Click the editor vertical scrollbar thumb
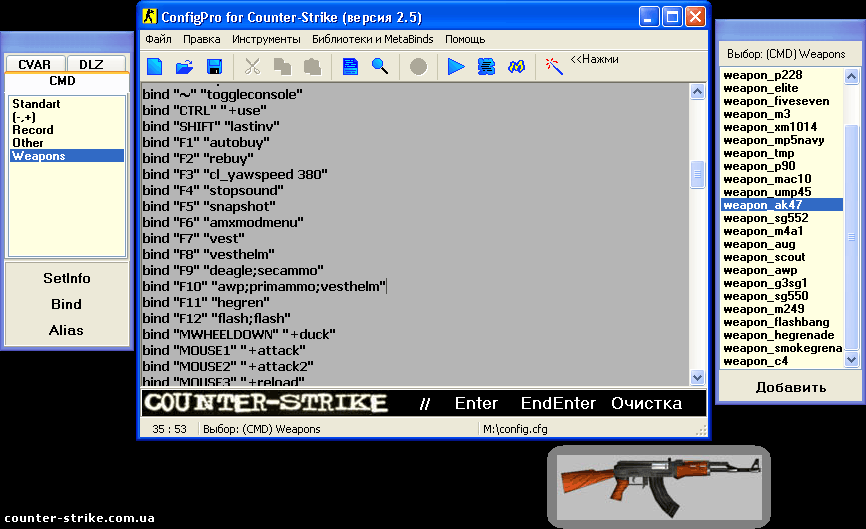 pyautogui.click(x=698, y=174)
